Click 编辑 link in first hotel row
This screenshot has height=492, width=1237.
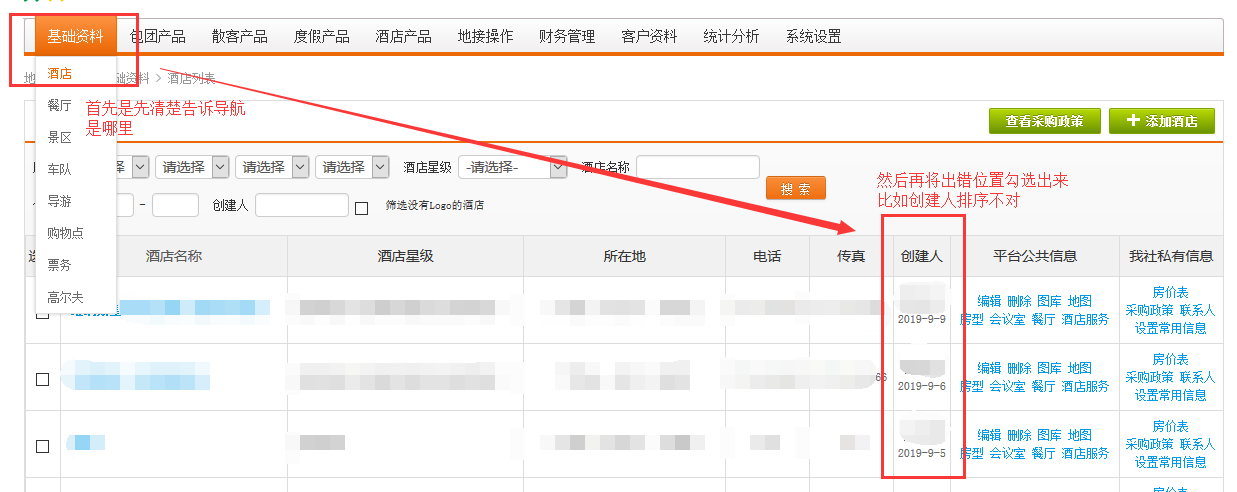pos(988,301)
